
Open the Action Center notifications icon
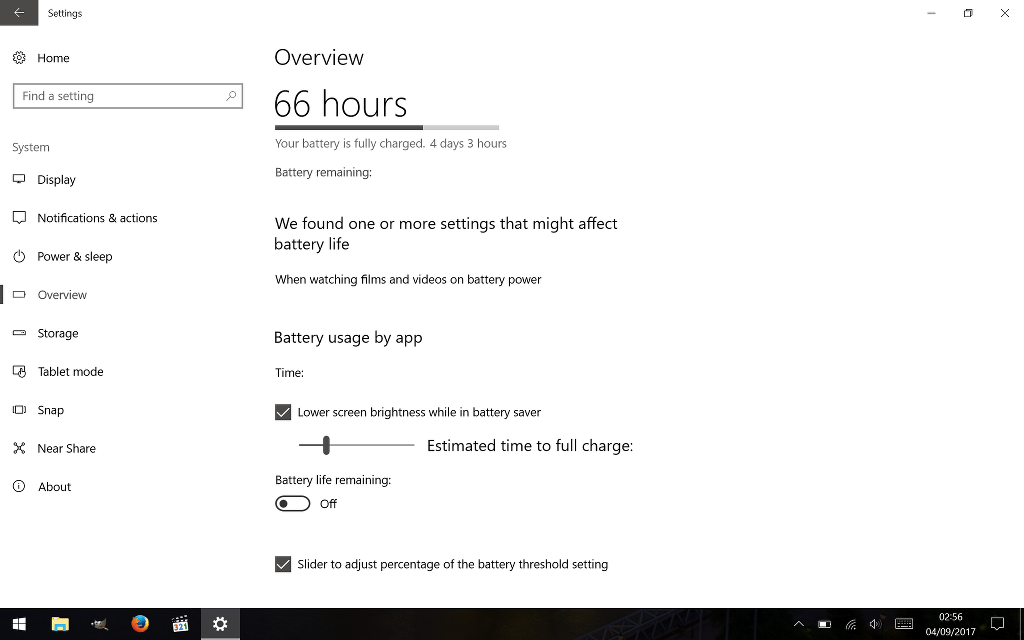tap(996, 624)
